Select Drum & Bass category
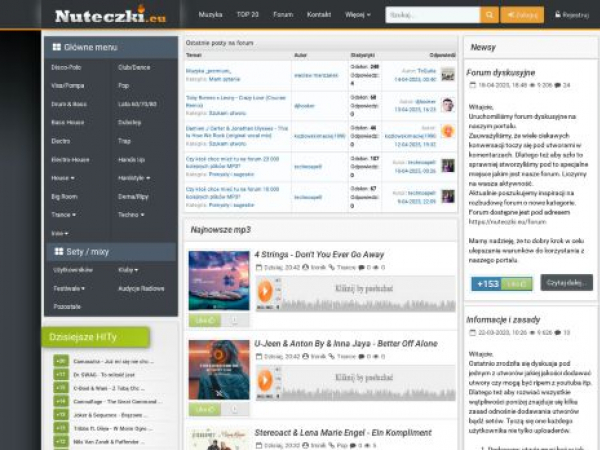This screenshot has height=450, width=600. click(x=69, y=104)
